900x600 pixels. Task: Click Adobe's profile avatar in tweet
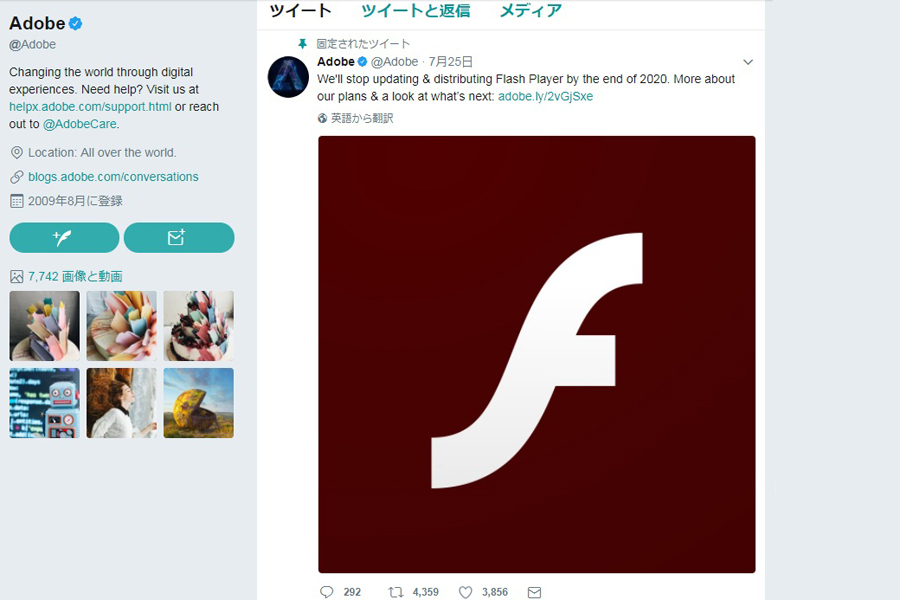[x=288, y=77]
